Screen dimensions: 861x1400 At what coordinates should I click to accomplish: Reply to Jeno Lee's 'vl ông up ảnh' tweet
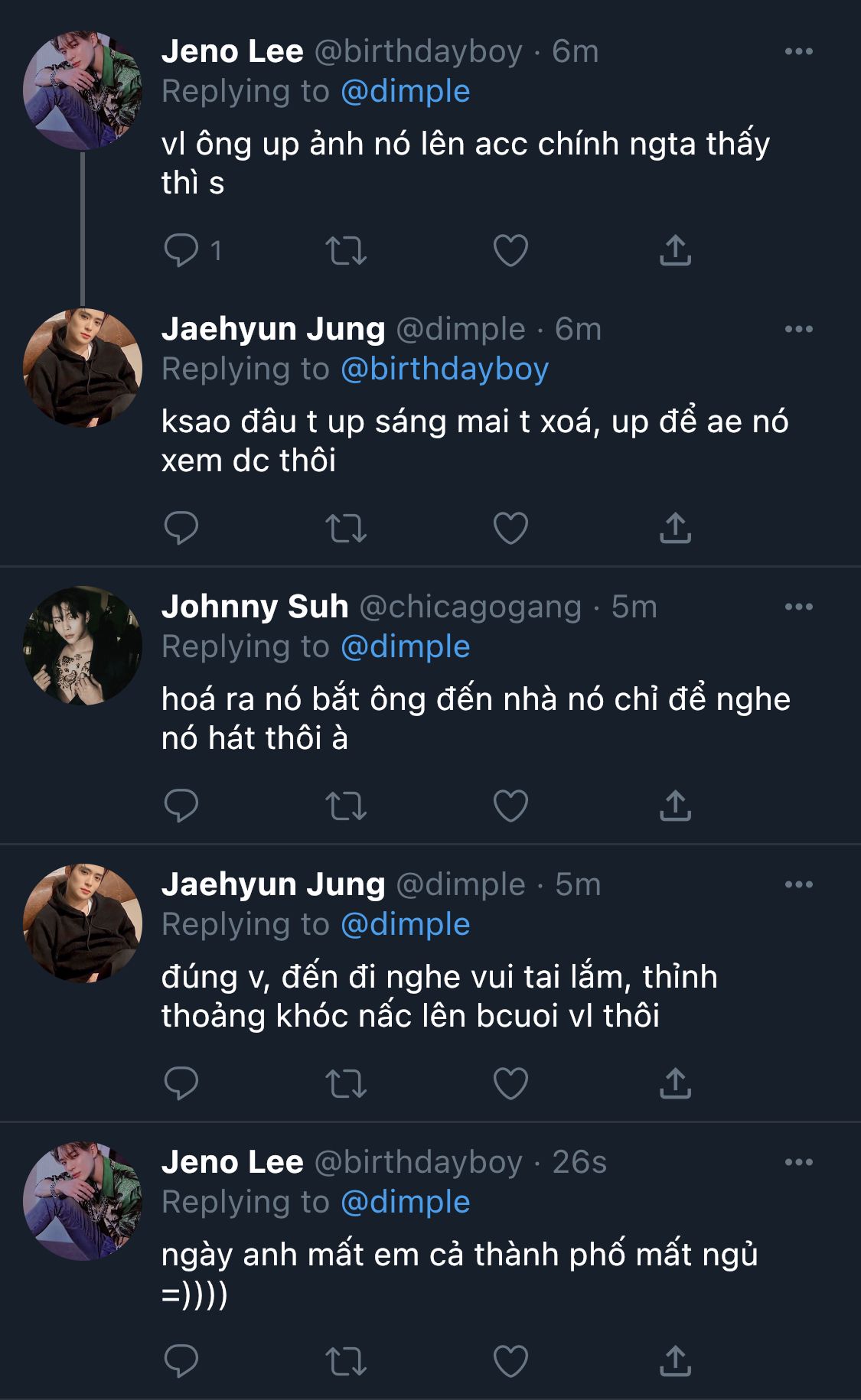click(x=181, y=250)
